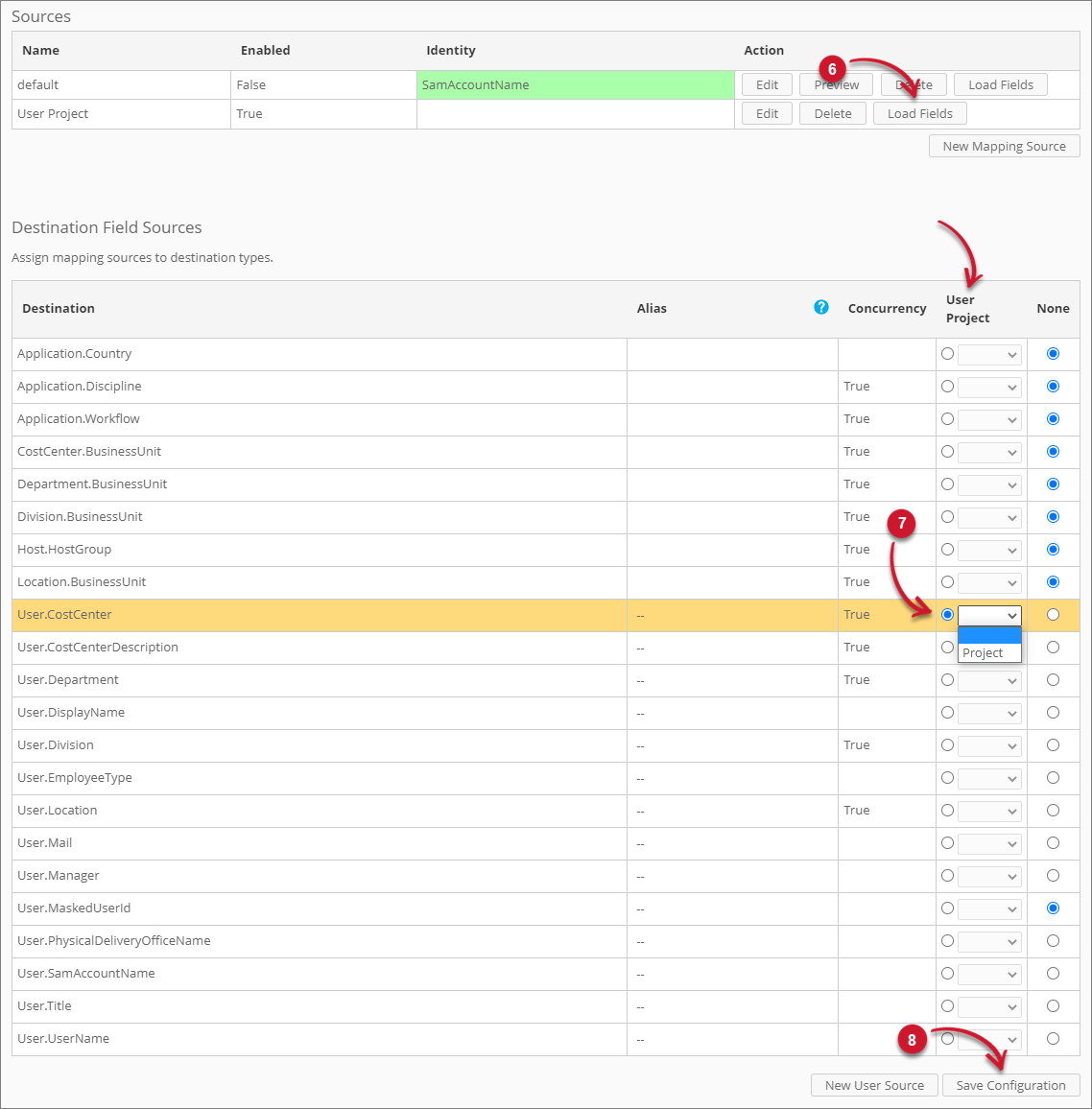Select the User Project radio for Host.HostGroup
The height and width of the screenshot is (1109, 1092).
pos(947,550)
